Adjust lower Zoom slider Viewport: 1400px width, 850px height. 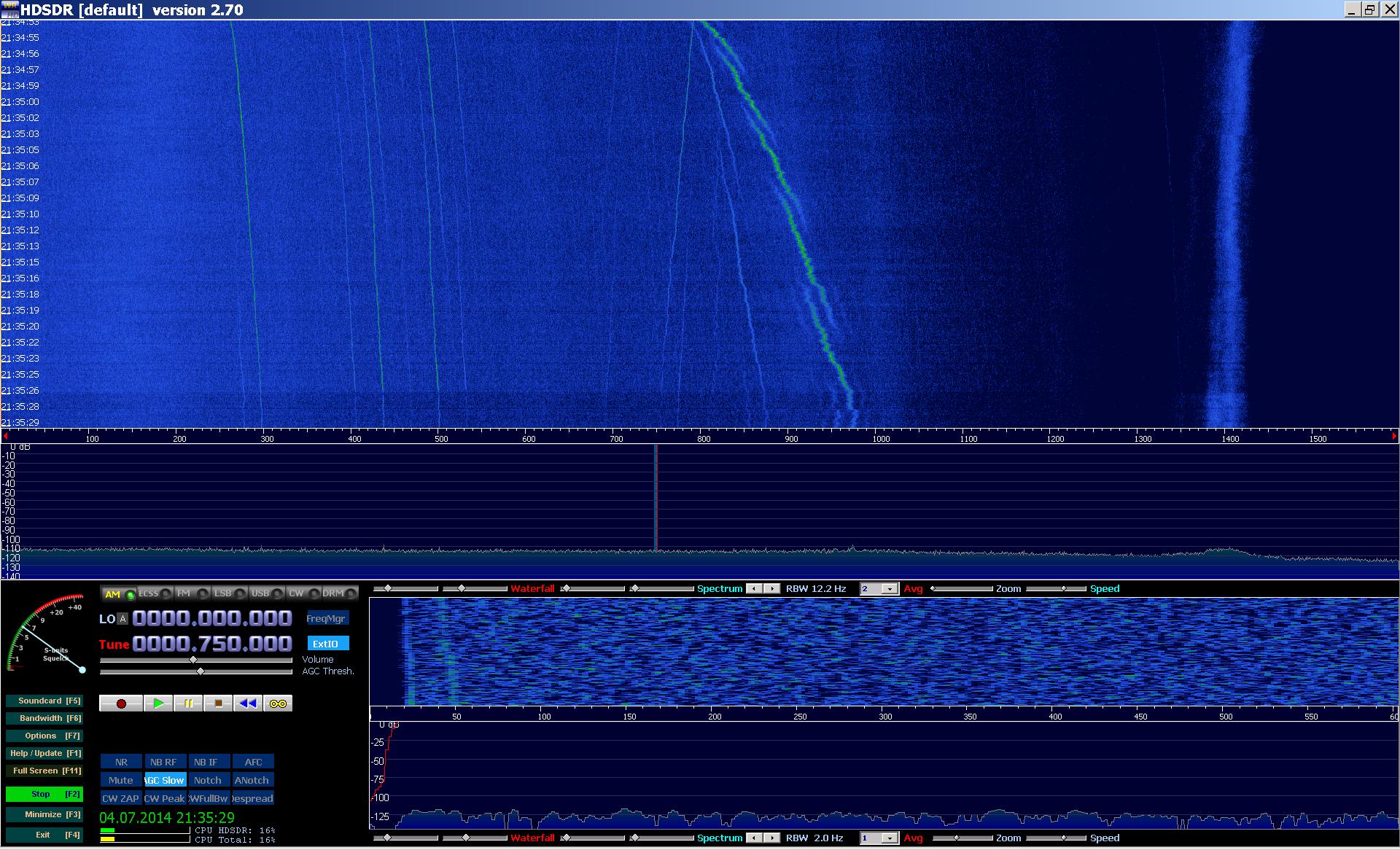click(x=962, y=838)
